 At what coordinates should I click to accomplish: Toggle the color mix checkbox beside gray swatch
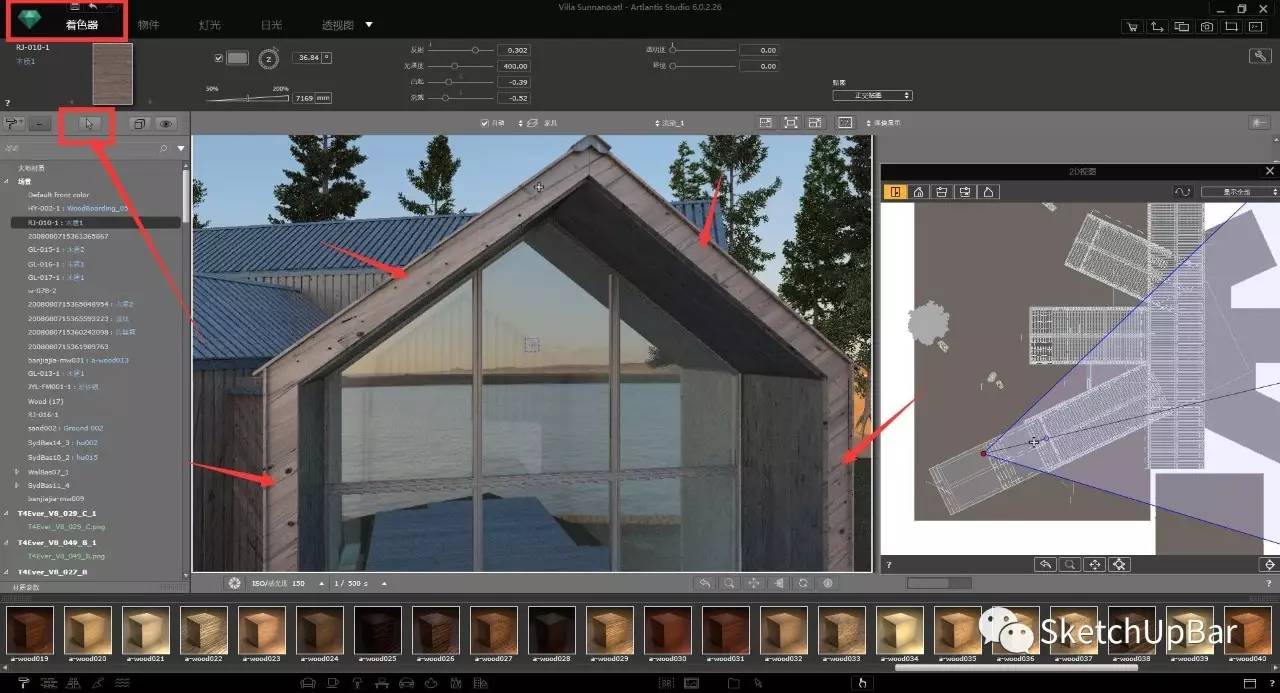[x=219, y=58]
